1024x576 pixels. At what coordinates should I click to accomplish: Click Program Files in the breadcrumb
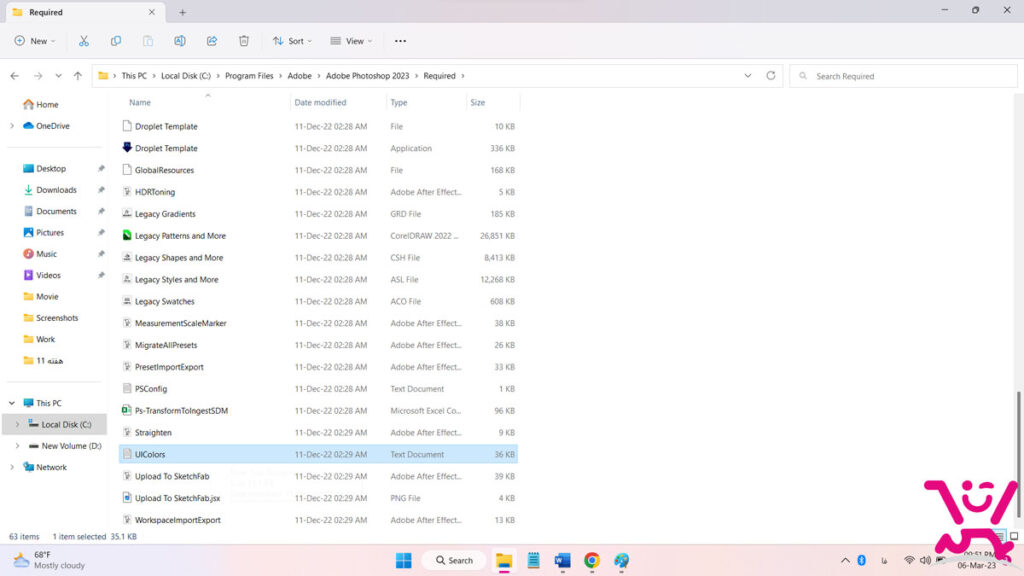[249, 76]
